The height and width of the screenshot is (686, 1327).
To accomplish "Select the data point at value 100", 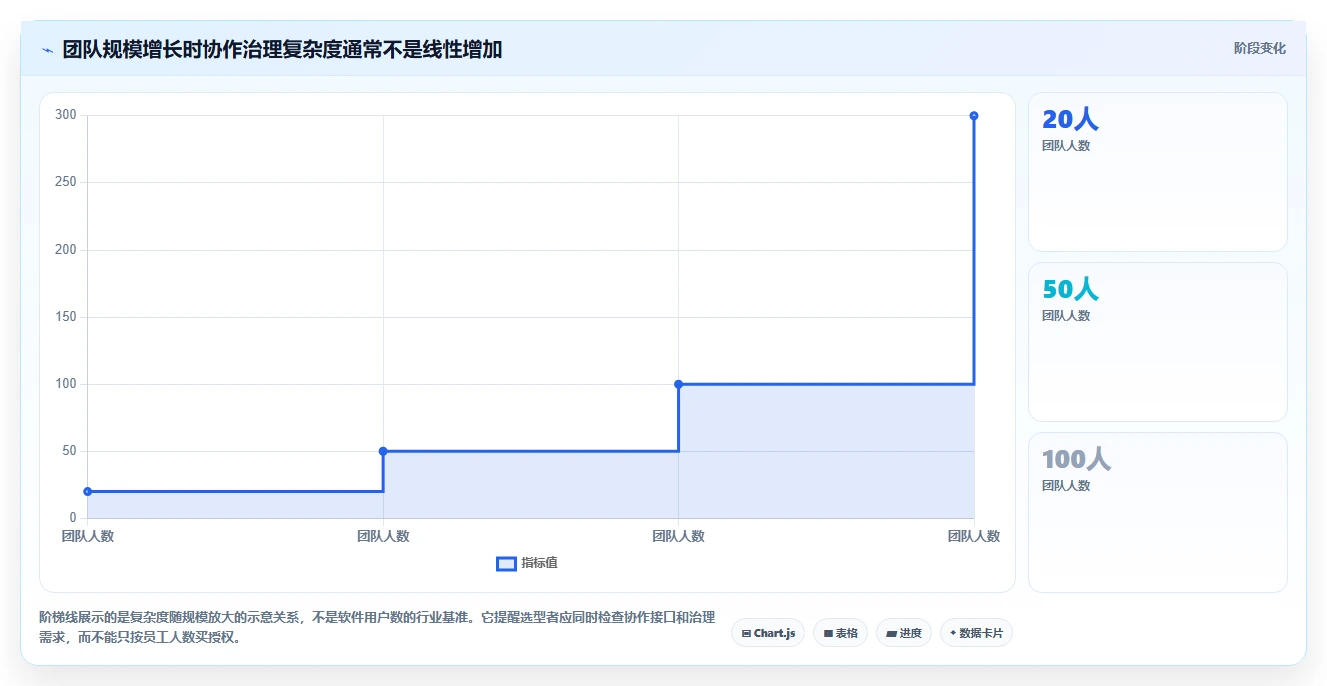I will pos(678,384).
